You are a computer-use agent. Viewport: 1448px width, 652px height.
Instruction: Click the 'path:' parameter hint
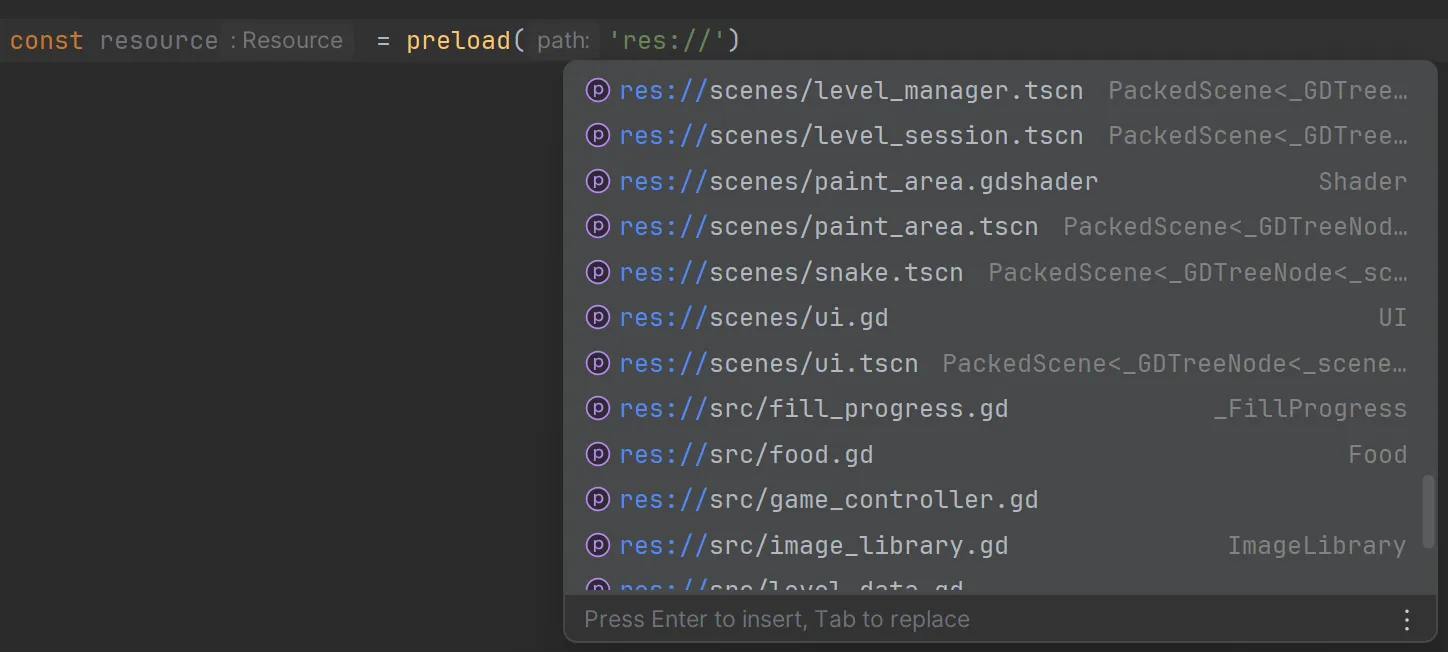point(563,41)
